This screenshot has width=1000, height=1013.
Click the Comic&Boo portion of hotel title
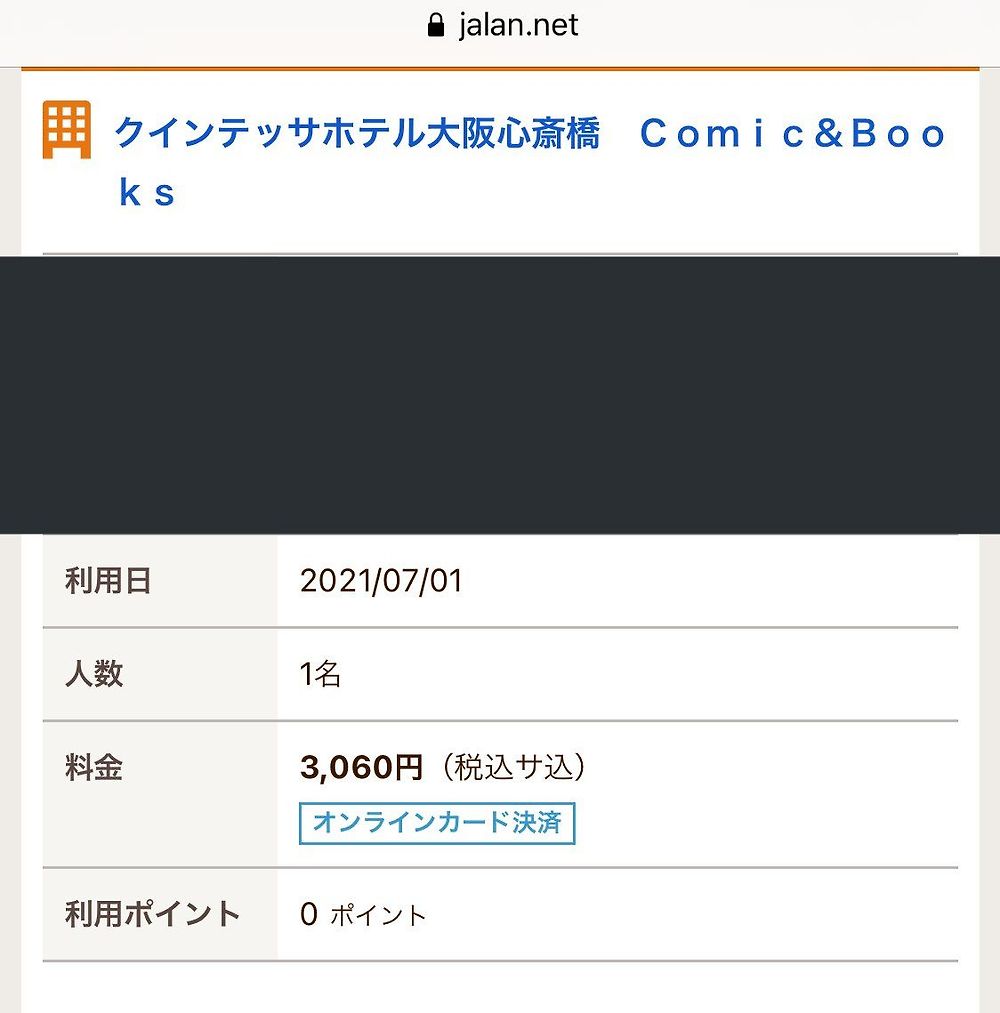pyautogui.click(x=793, y=133)
